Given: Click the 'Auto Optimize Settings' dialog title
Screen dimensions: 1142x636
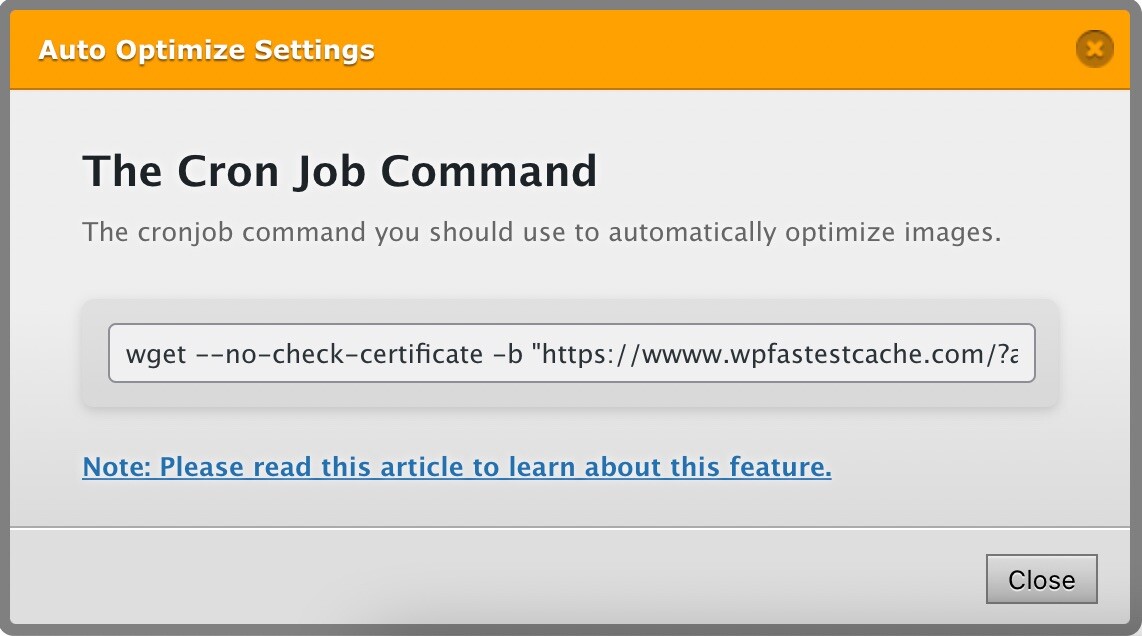Looking at the screenshot, I should point(206,50).
